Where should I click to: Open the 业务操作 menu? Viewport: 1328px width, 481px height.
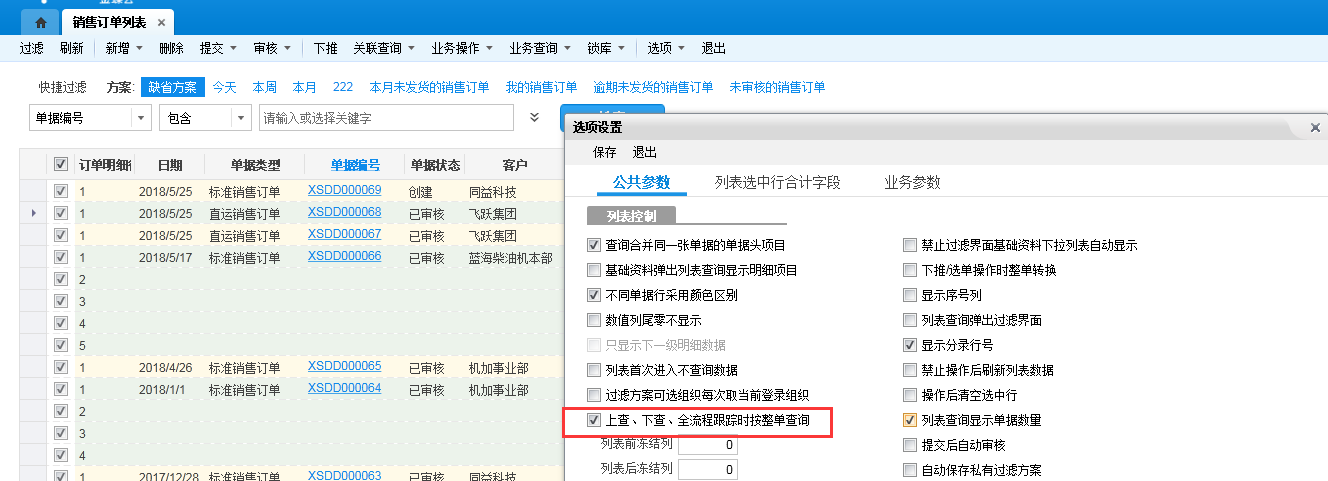pyautogui.click(x=461, y=48)
